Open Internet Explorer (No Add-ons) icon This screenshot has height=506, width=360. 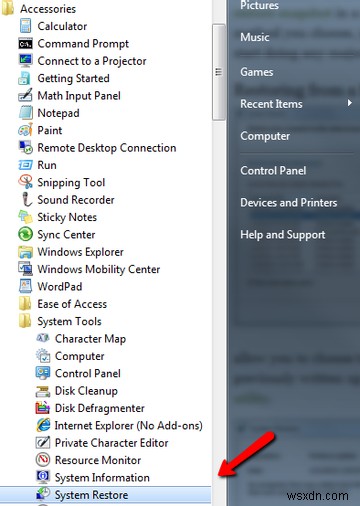43,425
